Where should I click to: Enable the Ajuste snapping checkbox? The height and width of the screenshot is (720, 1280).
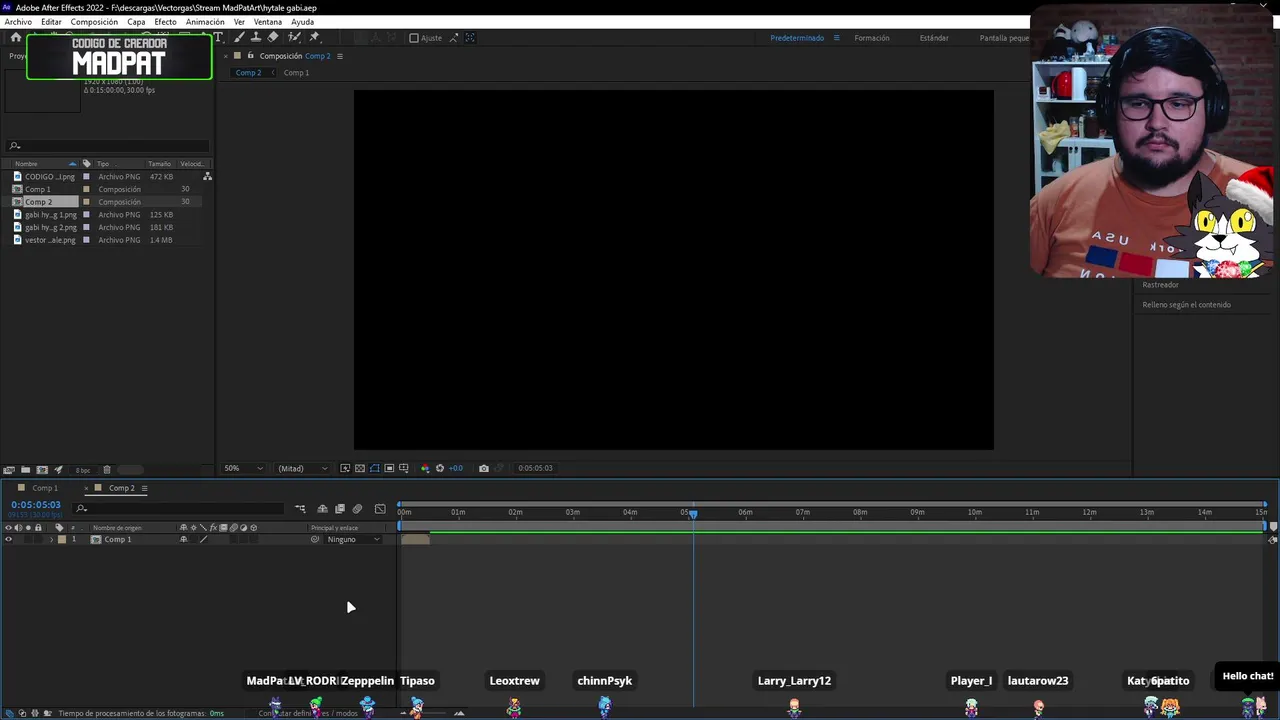[414, 38]
